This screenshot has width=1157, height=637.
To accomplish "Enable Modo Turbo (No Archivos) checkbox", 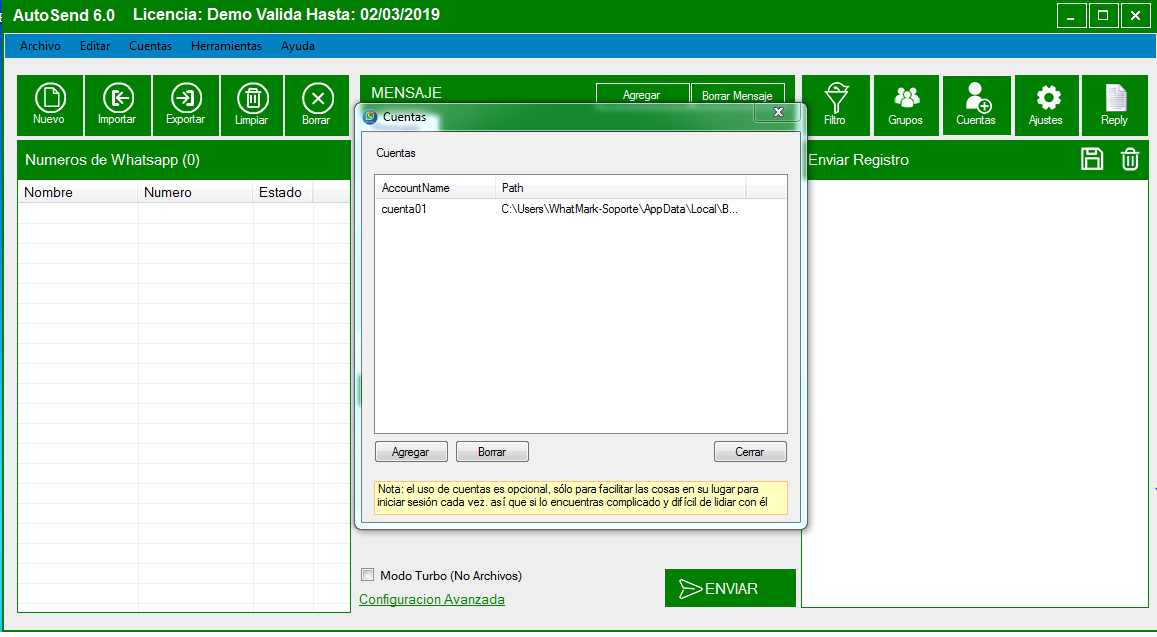I will 367,575.
